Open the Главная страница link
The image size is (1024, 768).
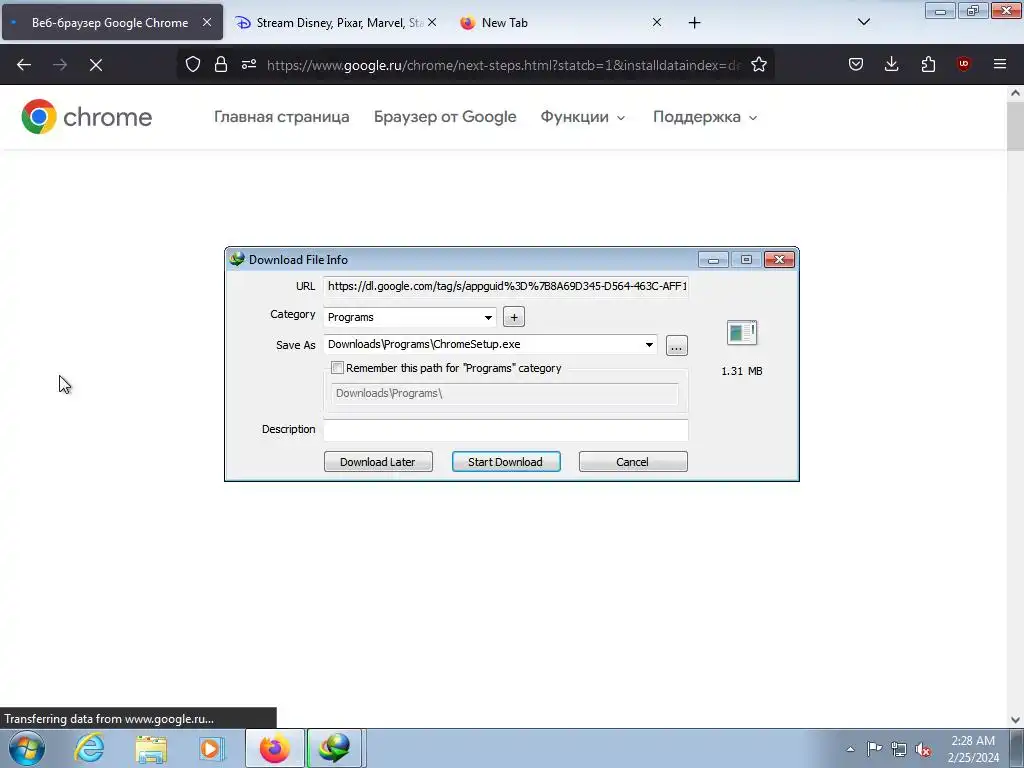click(x=281, y=117)
